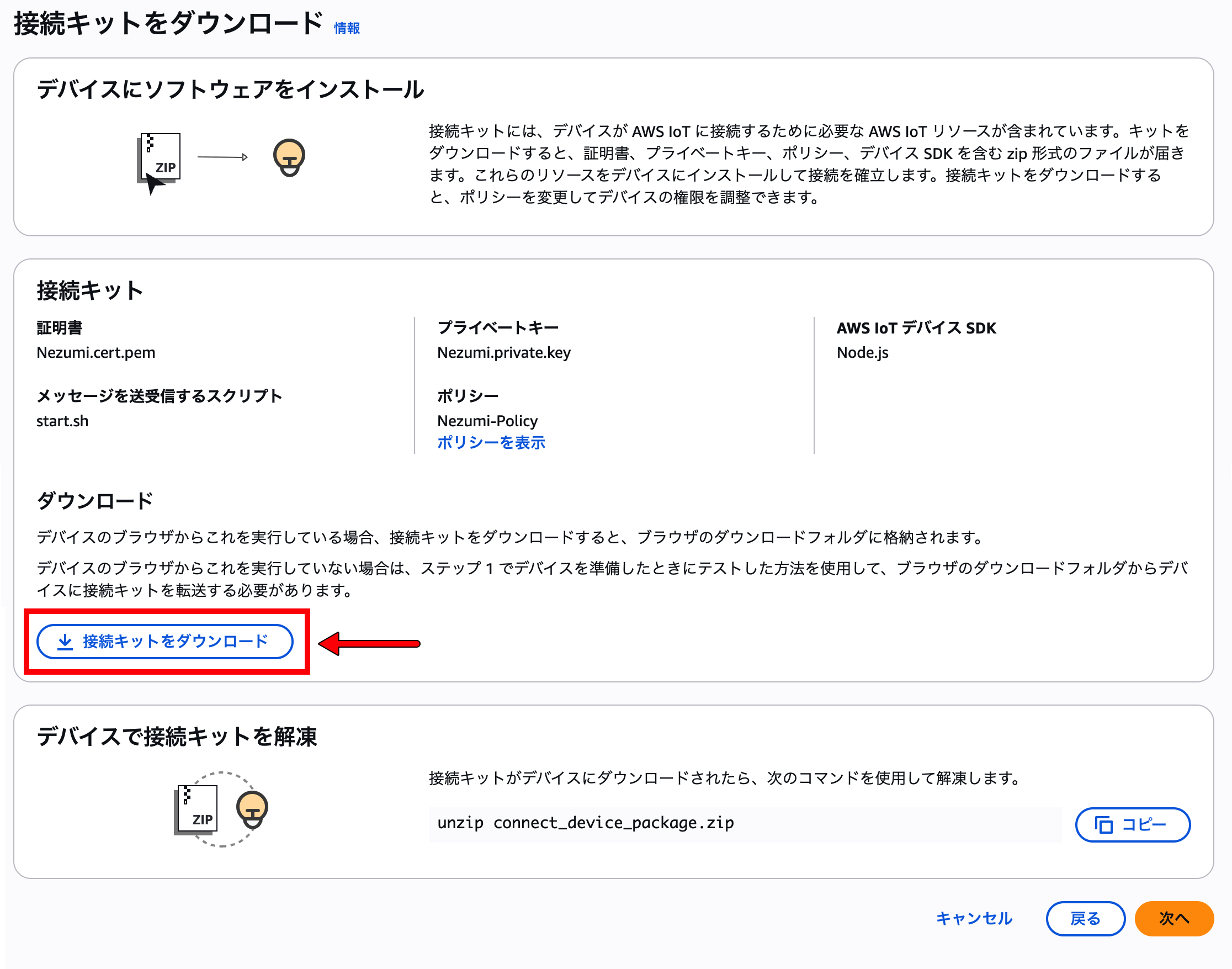The width and height of the screenshot is (1232, 969).
Task: Click キャンセル to cancel the wizard
Action: 973,918
